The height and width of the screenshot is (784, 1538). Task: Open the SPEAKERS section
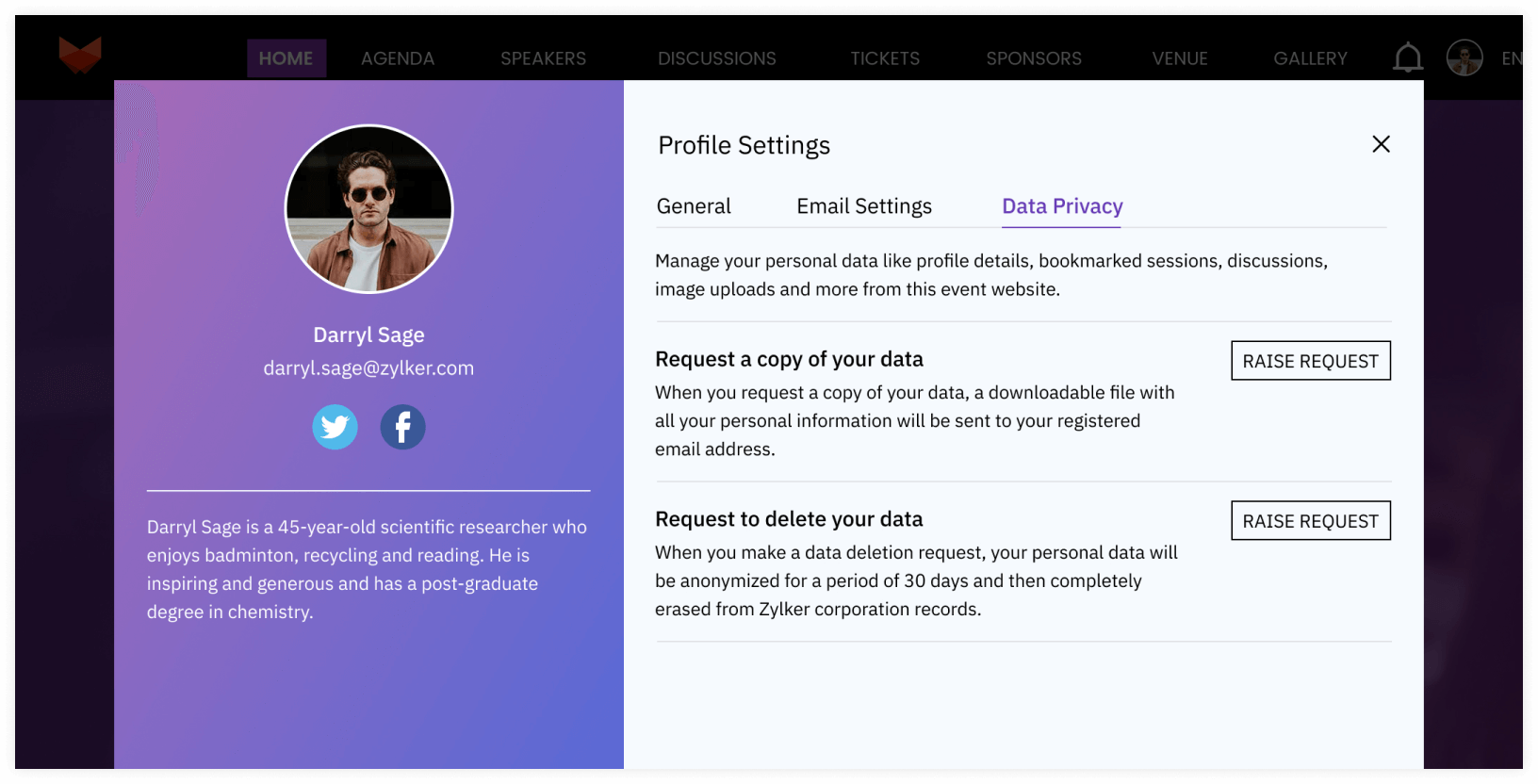[x=543, y=57]
